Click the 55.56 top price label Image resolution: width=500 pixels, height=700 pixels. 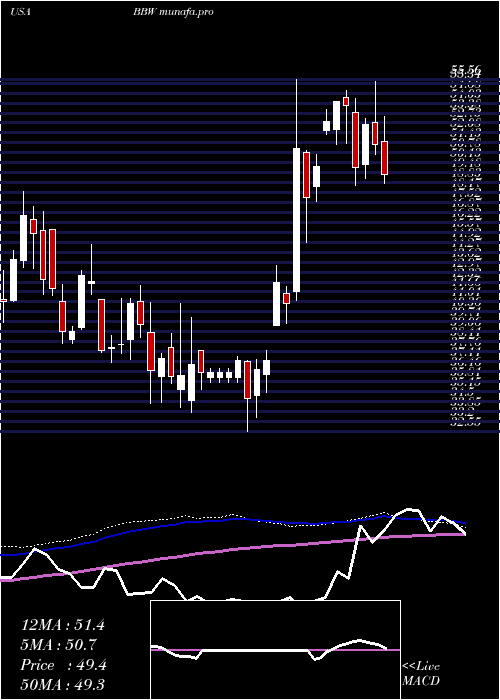(466, 69)
